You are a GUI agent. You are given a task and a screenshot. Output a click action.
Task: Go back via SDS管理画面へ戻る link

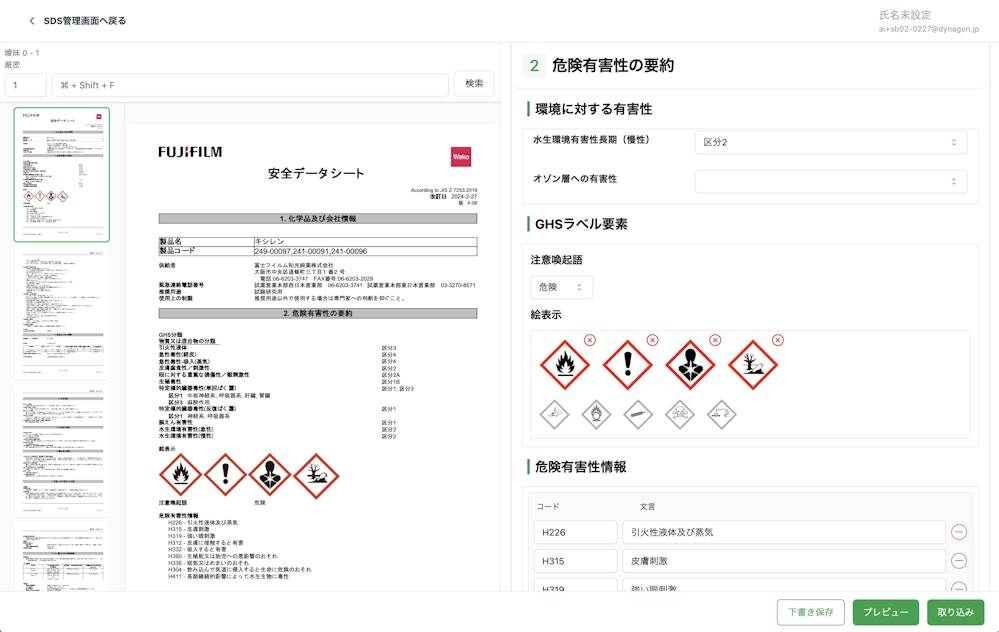(x=78, y=21)
